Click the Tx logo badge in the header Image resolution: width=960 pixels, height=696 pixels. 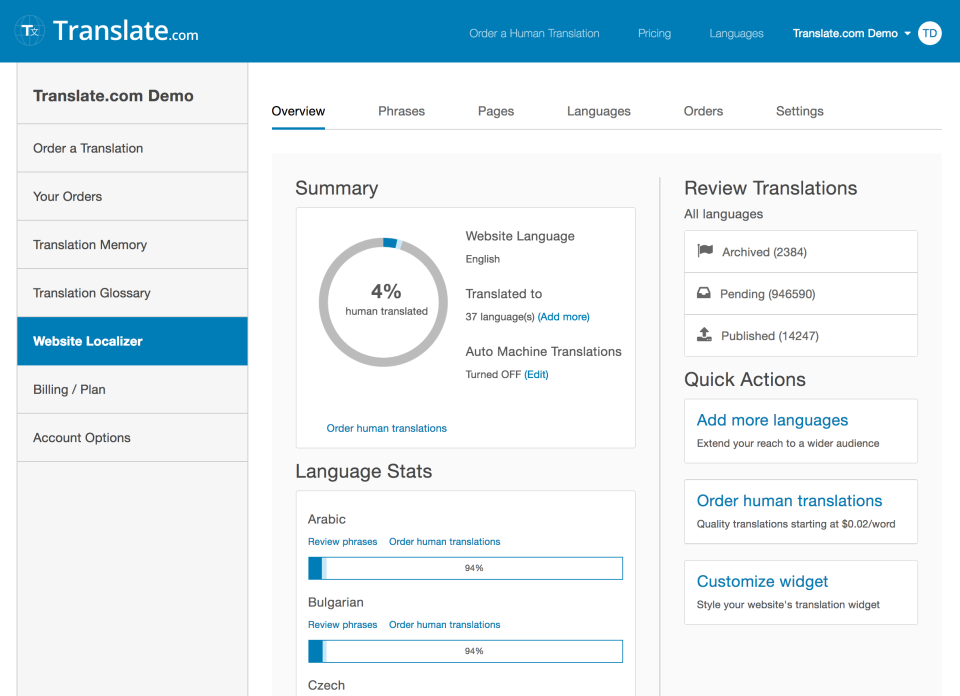point(29,31)
